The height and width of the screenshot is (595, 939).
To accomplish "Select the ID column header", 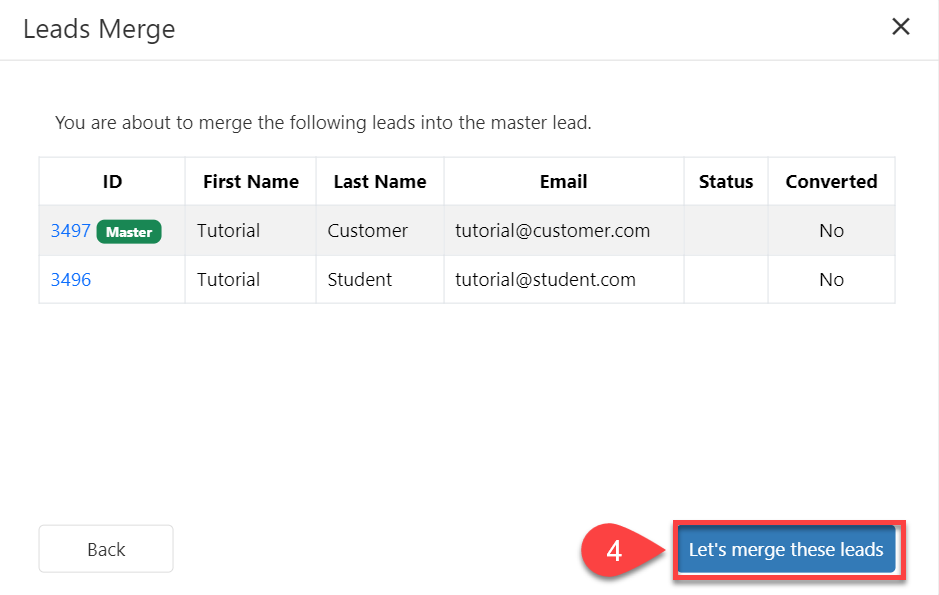I will pos(112,182).
